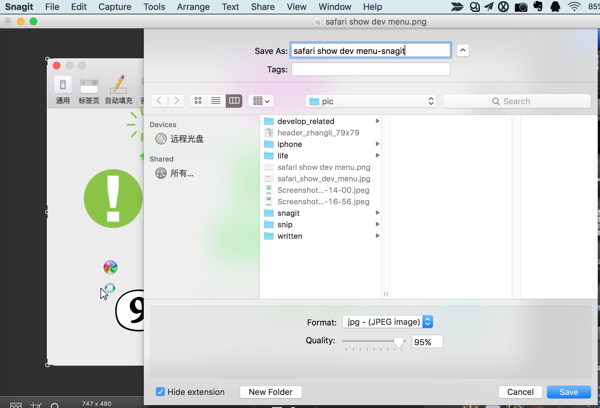Open the View menu
This screenshot has width=600, height=408.
coord(297,7)
